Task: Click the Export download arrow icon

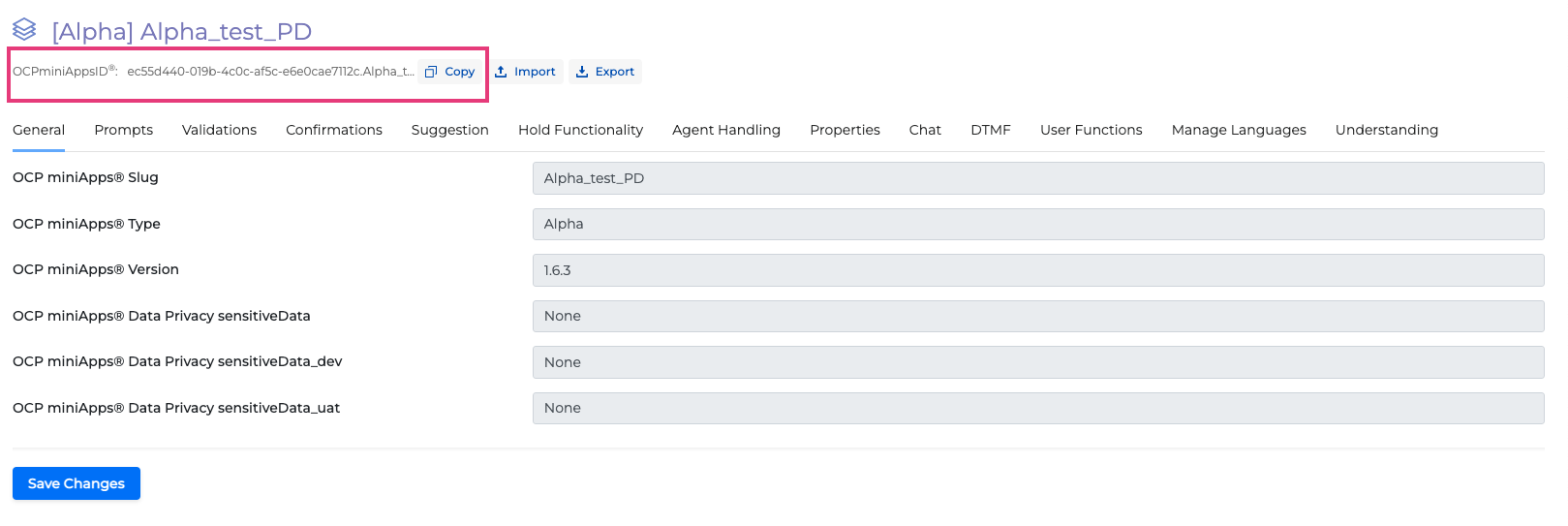Action: [582, 72]
